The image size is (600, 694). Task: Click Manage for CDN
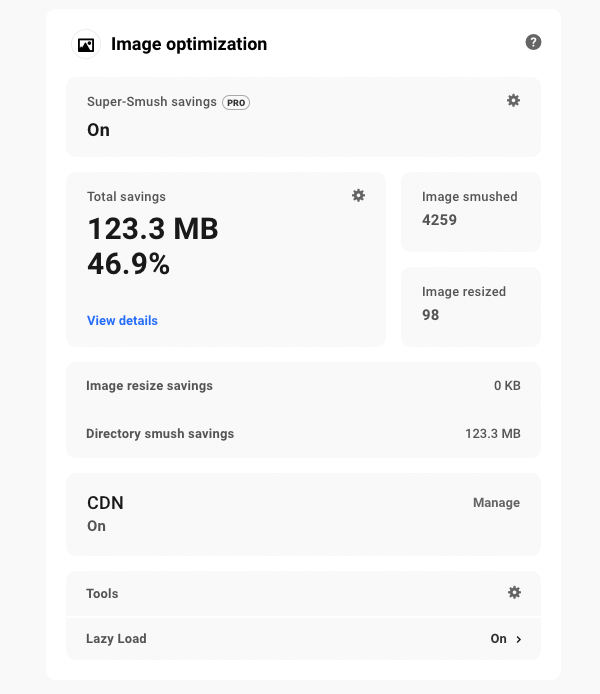point(496,503)
